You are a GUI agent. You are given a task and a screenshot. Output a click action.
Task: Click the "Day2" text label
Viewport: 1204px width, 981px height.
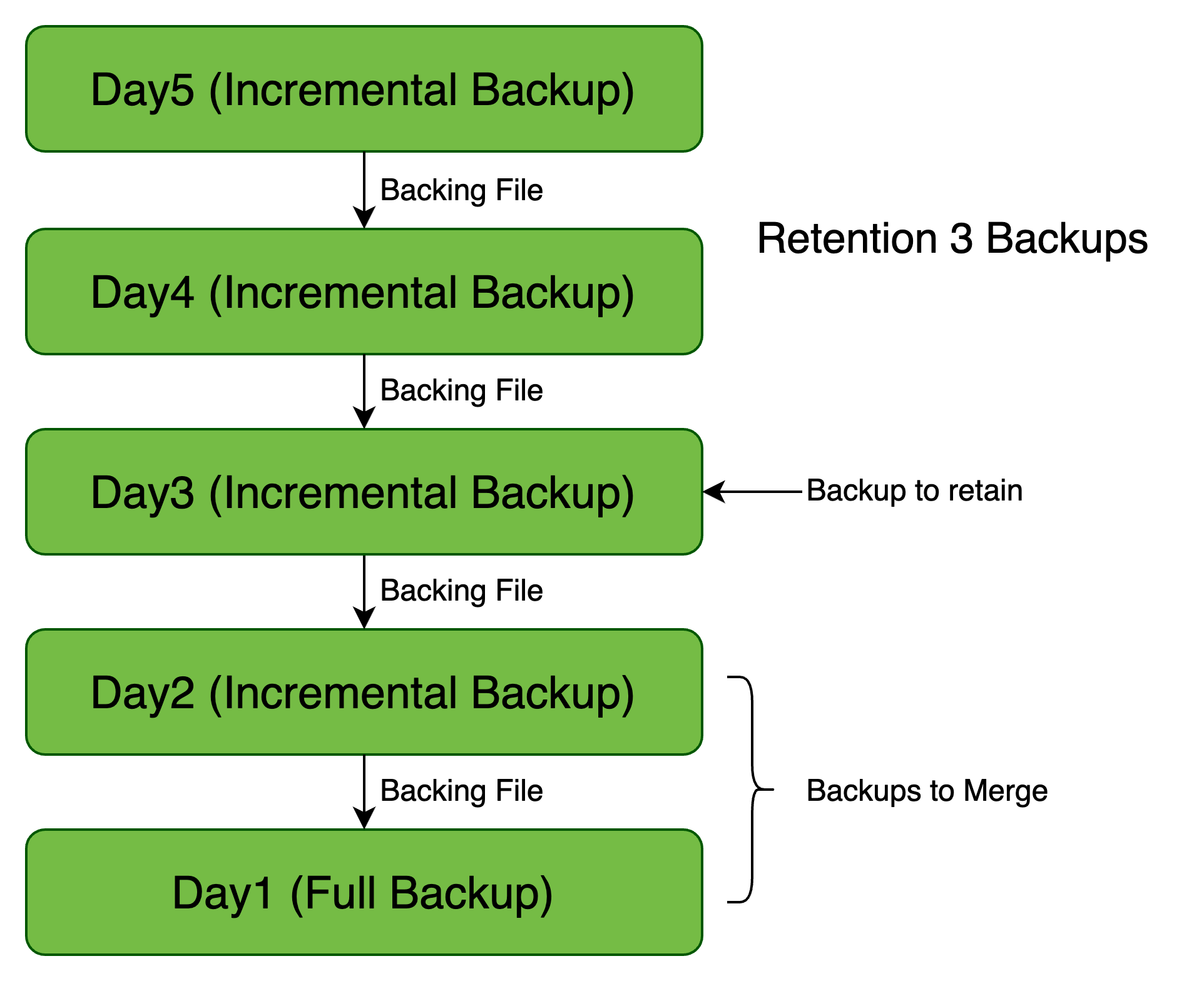[x=142, y=693]
